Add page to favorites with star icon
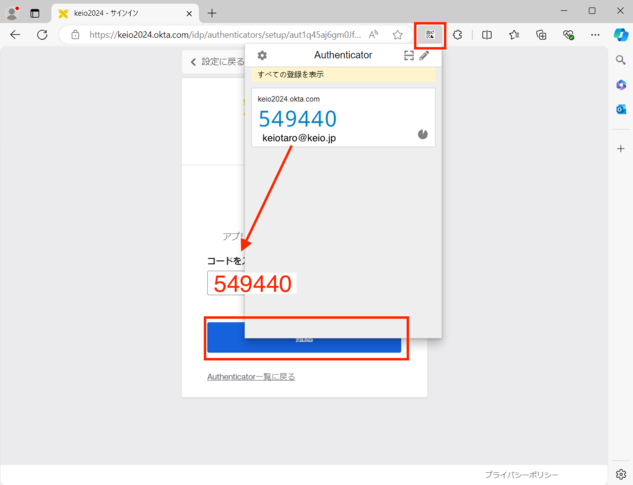Screen dimensions: 633x485 [x=397, y=34]
